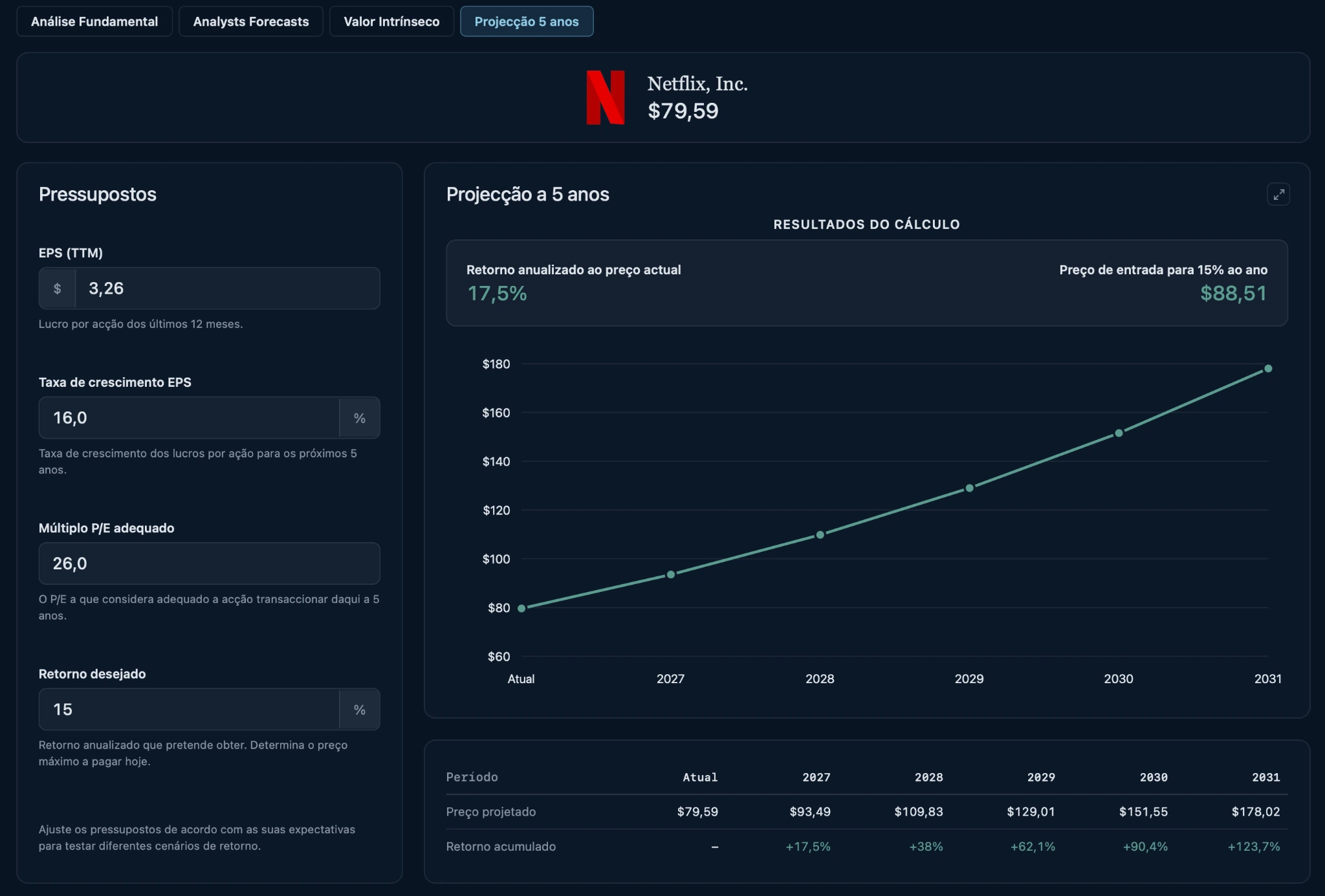Expand the projection chart to fullscreen
The width and height of the screenshot is (1325, 896).
(1278, 194)
